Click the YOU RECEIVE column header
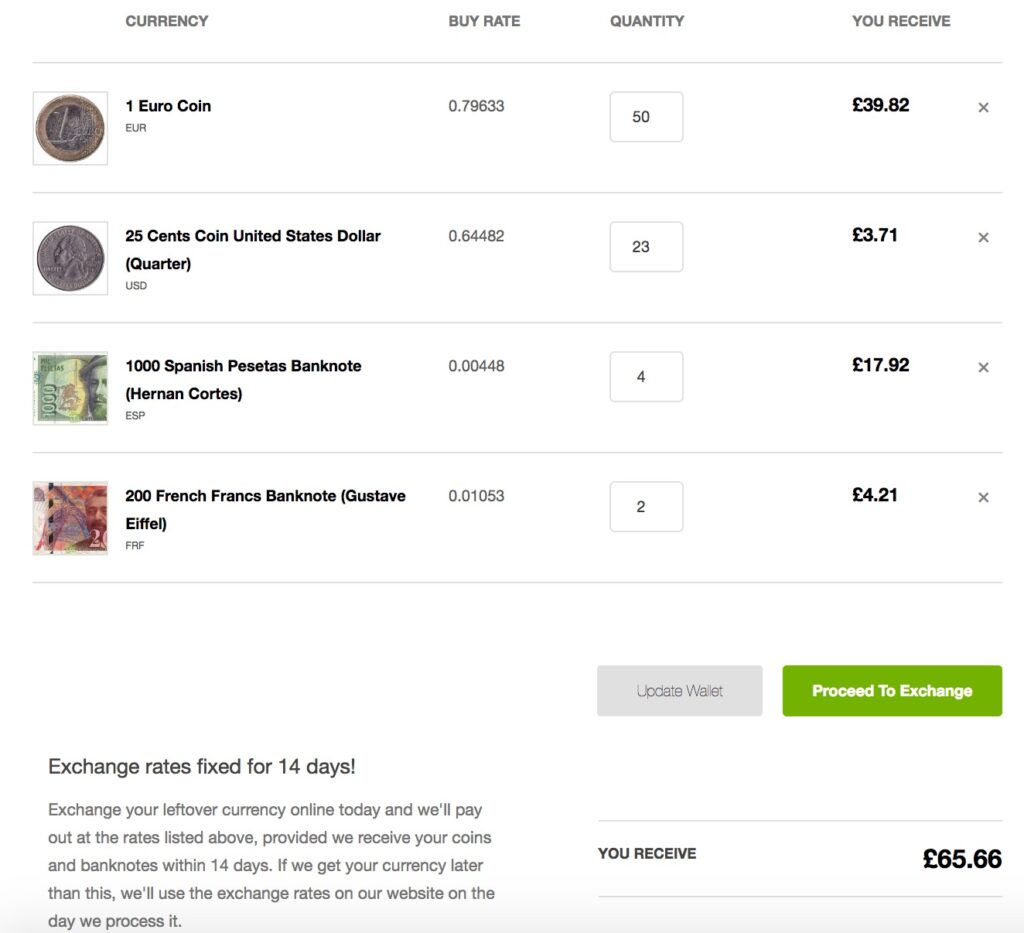Screen dimensions: 1024x933 click(900, 20)
